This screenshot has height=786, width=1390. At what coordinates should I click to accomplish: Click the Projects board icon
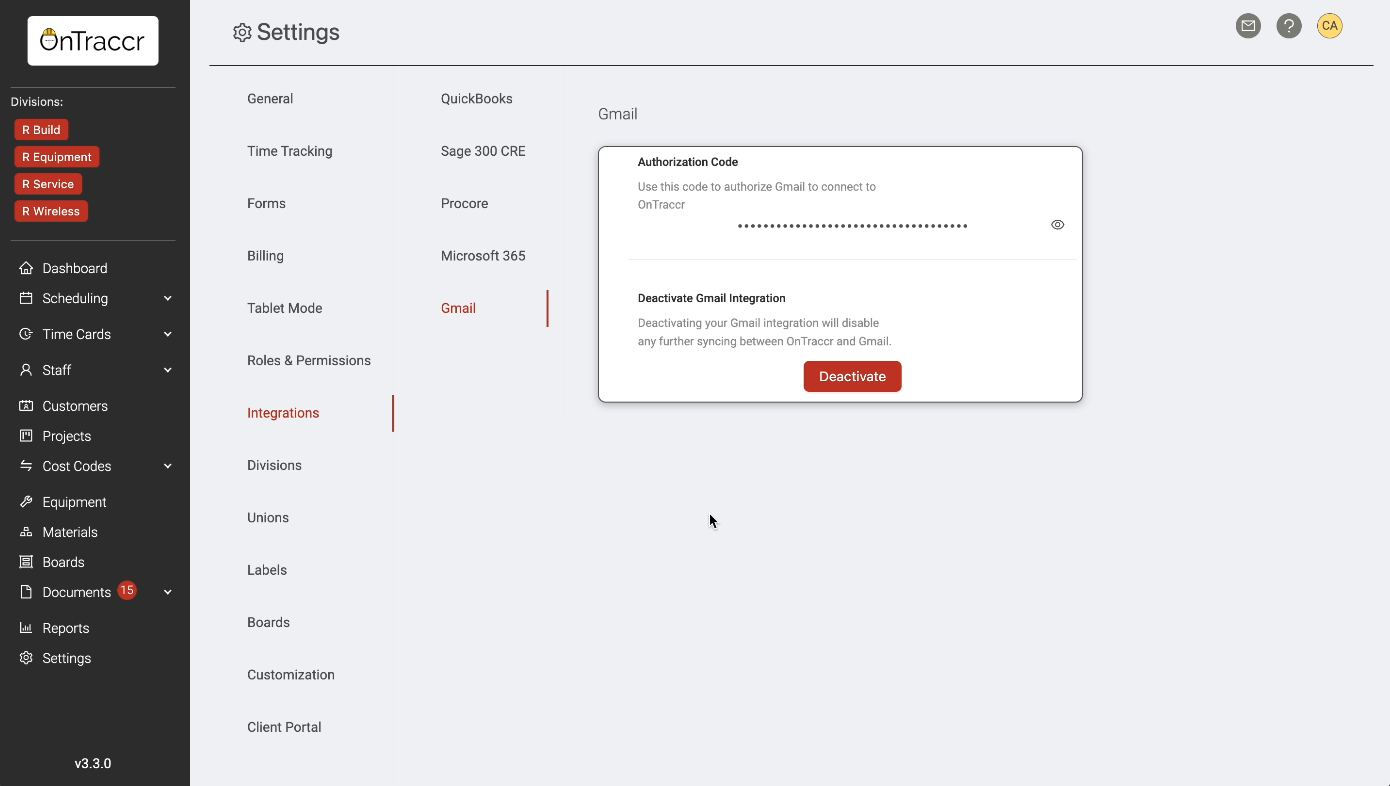27,436
